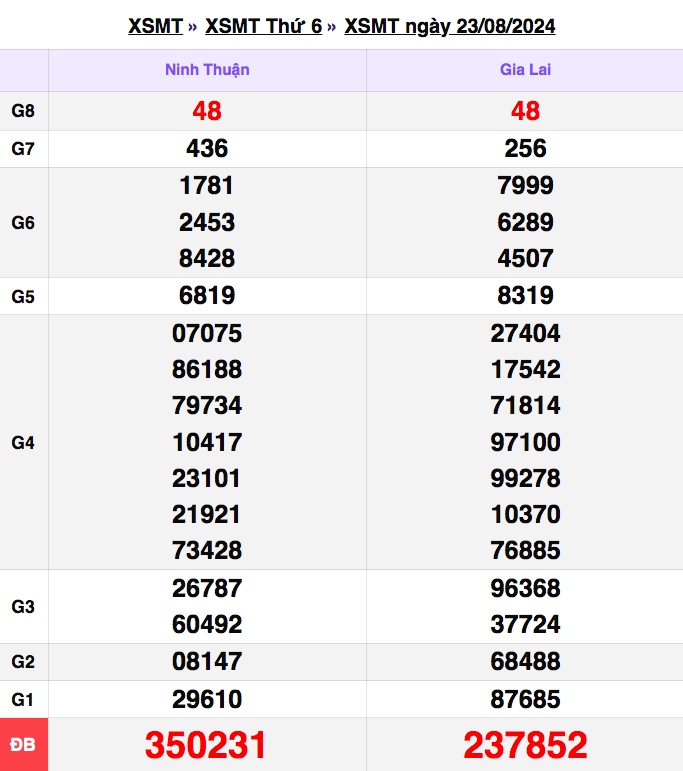Image resolution: width=683 pixels, height=771 pixels.
Task: Click the G3 number 96368
Action: [x=525, y=589]
